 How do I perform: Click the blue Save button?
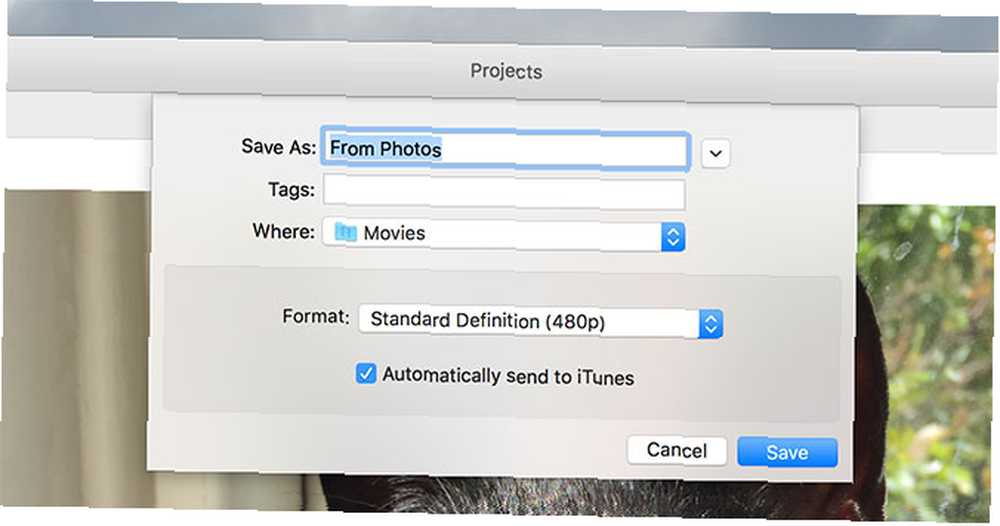[787, 452]
